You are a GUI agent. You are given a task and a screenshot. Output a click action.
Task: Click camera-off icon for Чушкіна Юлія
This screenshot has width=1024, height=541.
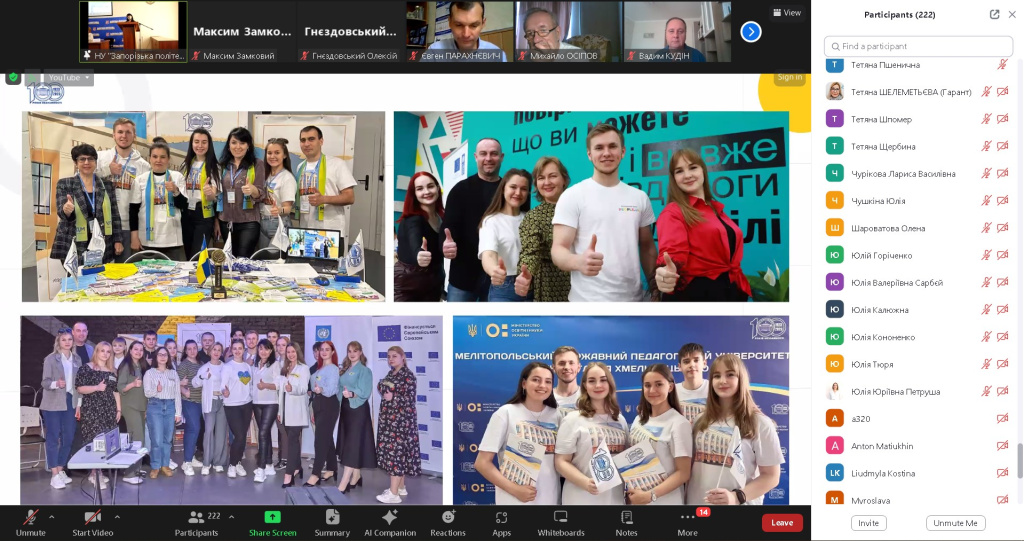point(1002,201)
